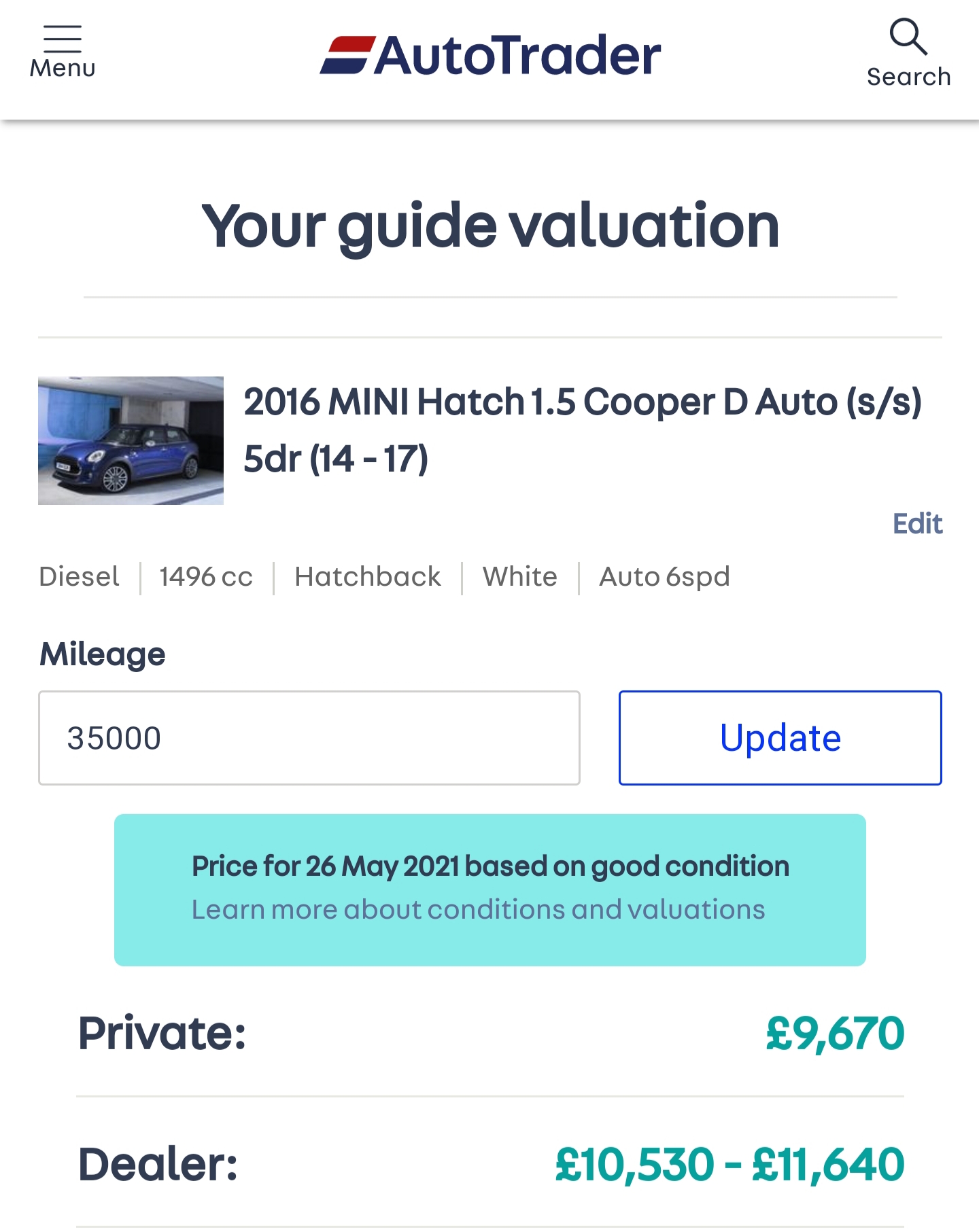Image resolution: width=979 pixels, height=1232 pixels.
Task: Click the Dealer price range £10,530 - £11,640
Action: click(729, 1165)
